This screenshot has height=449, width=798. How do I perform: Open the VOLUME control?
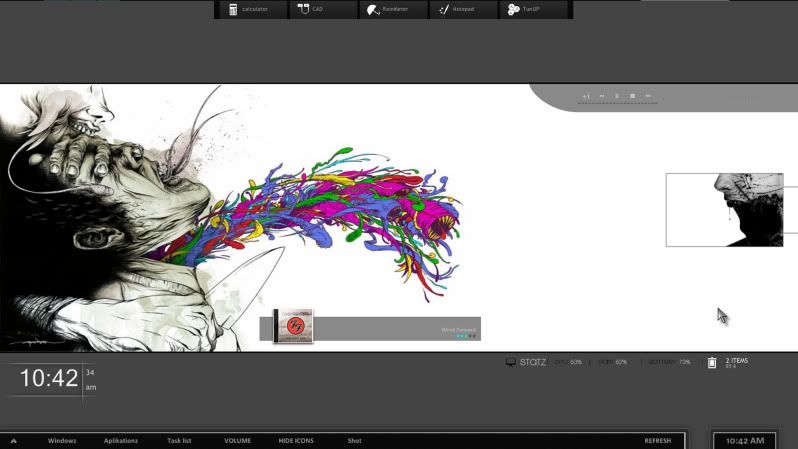click(x=238, y=441)
